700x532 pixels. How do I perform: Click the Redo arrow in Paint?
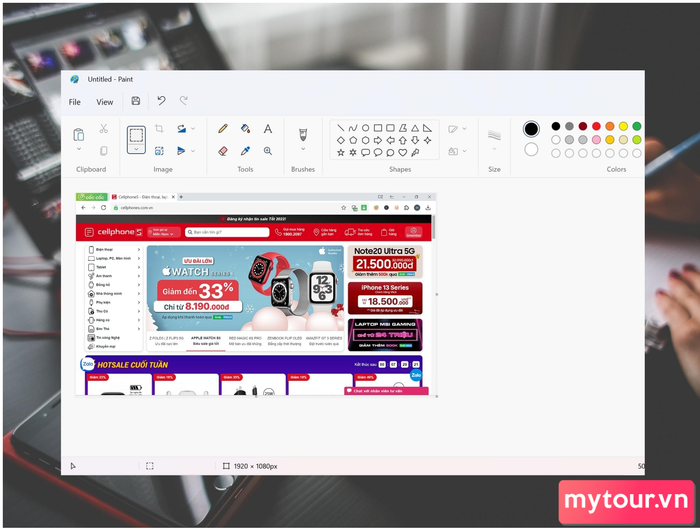tap(183, 101)
